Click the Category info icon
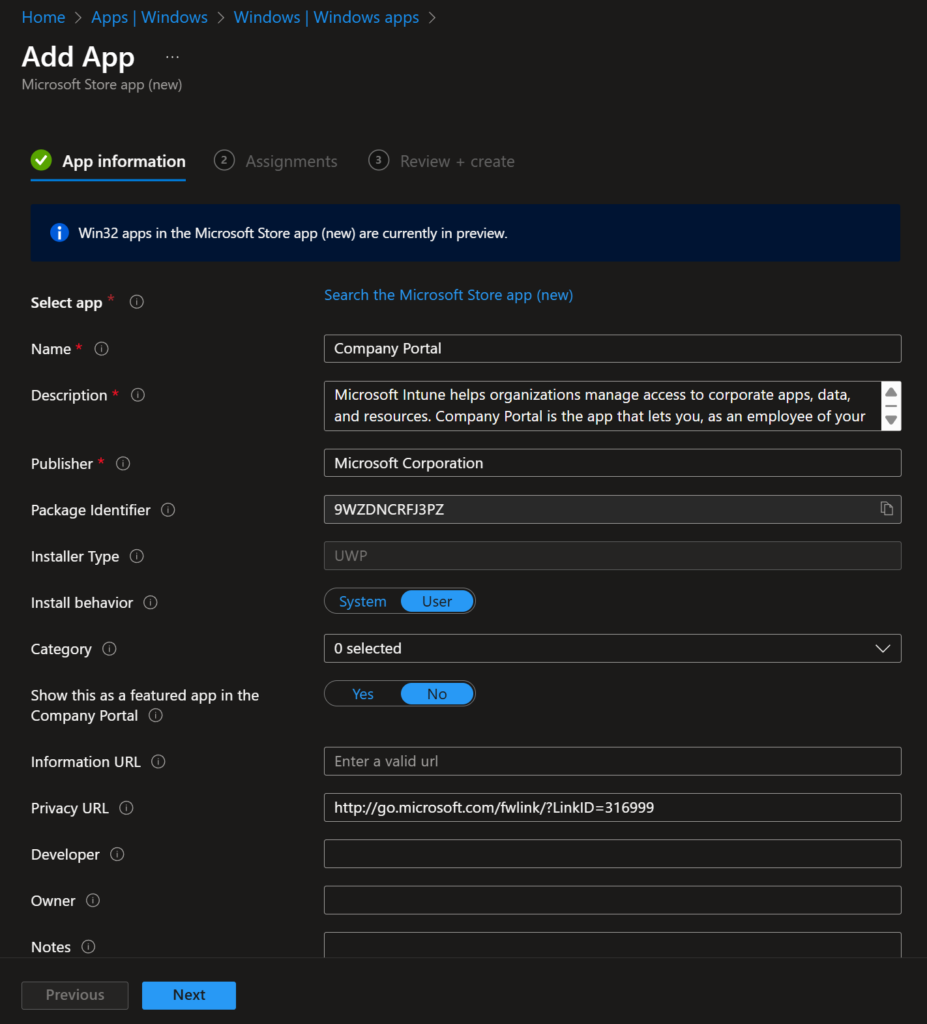This screenshot has width=927, height=1024. pos(109,649)
